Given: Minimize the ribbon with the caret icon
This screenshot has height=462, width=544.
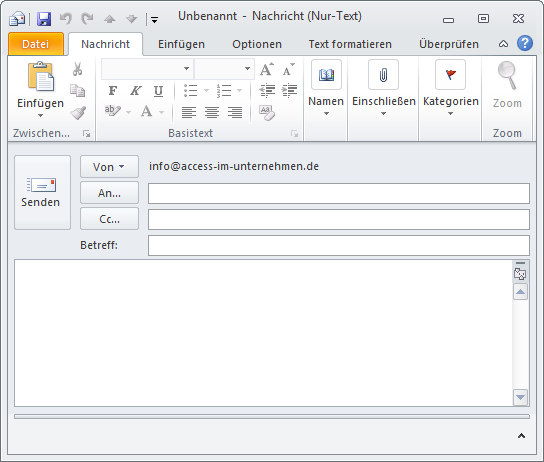Looking at the screenshot, I should tap(503, 44).
